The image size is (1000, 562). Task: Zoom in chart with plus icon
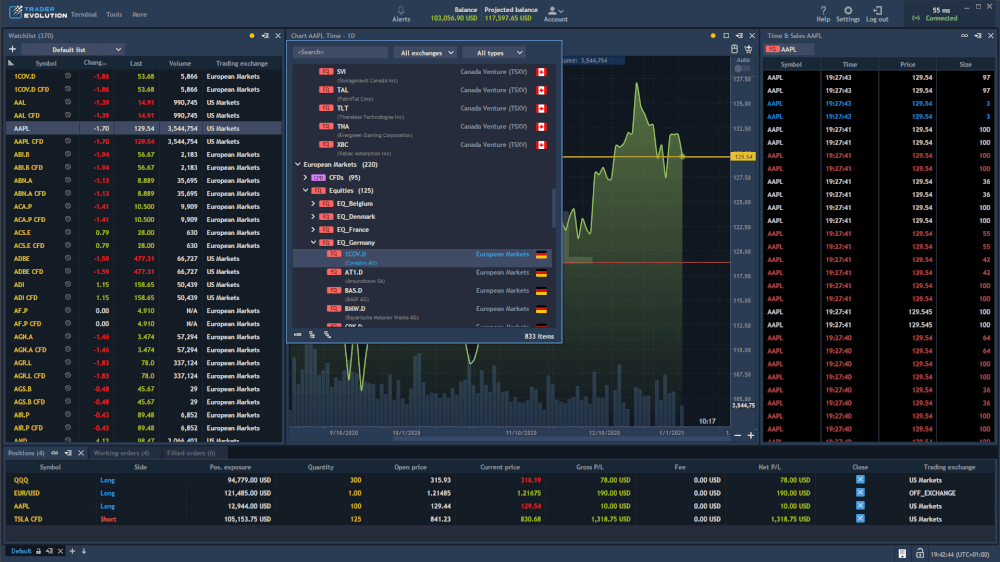click(751, 436)
